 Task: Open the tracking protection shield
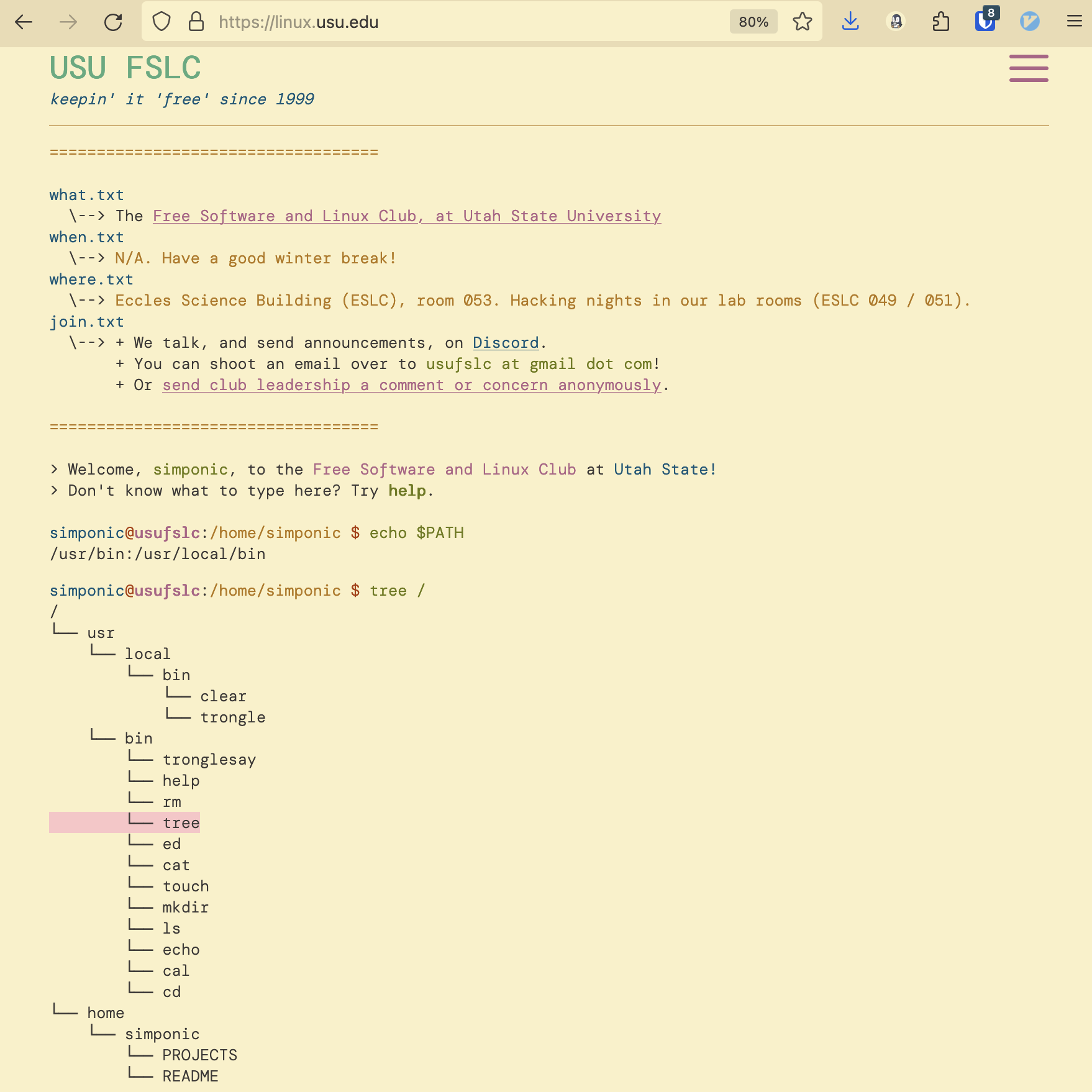pos(162,22)
